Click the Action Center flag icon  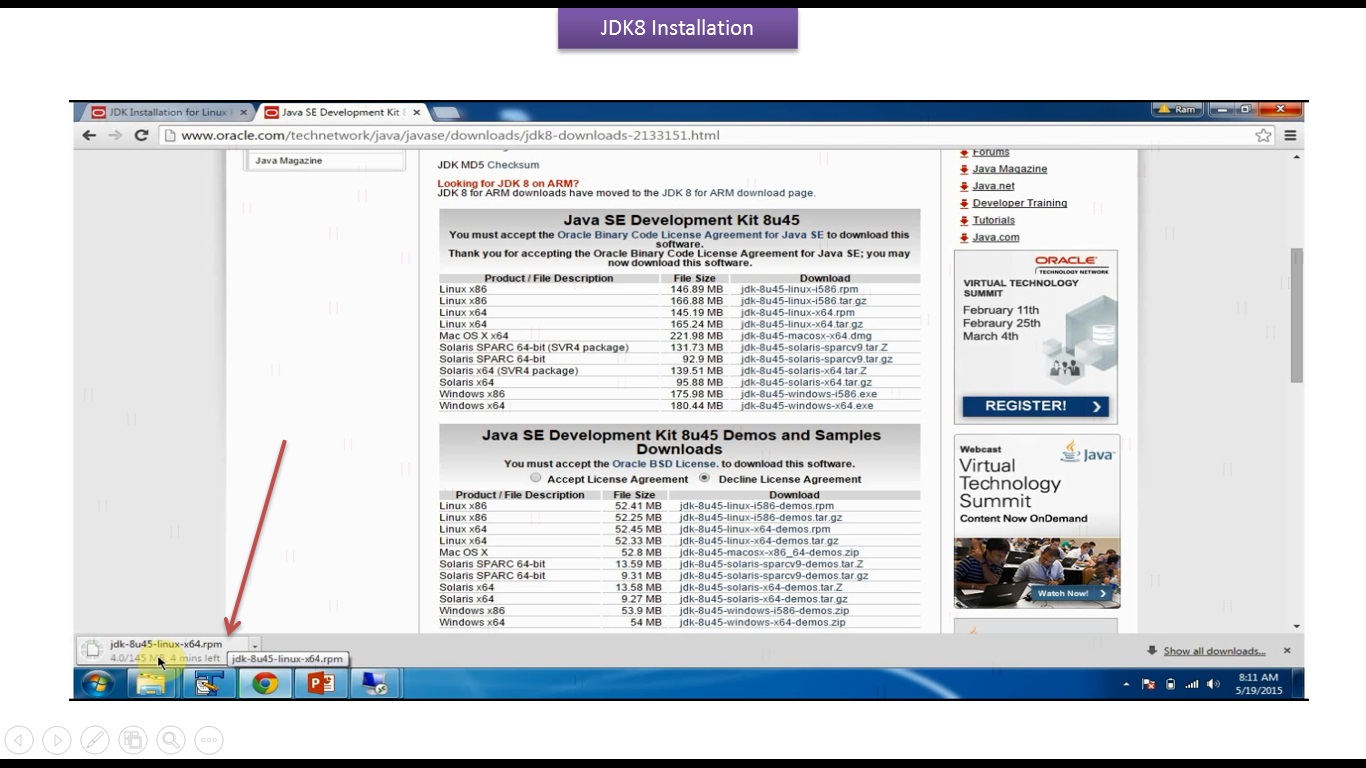[1148, 685]
